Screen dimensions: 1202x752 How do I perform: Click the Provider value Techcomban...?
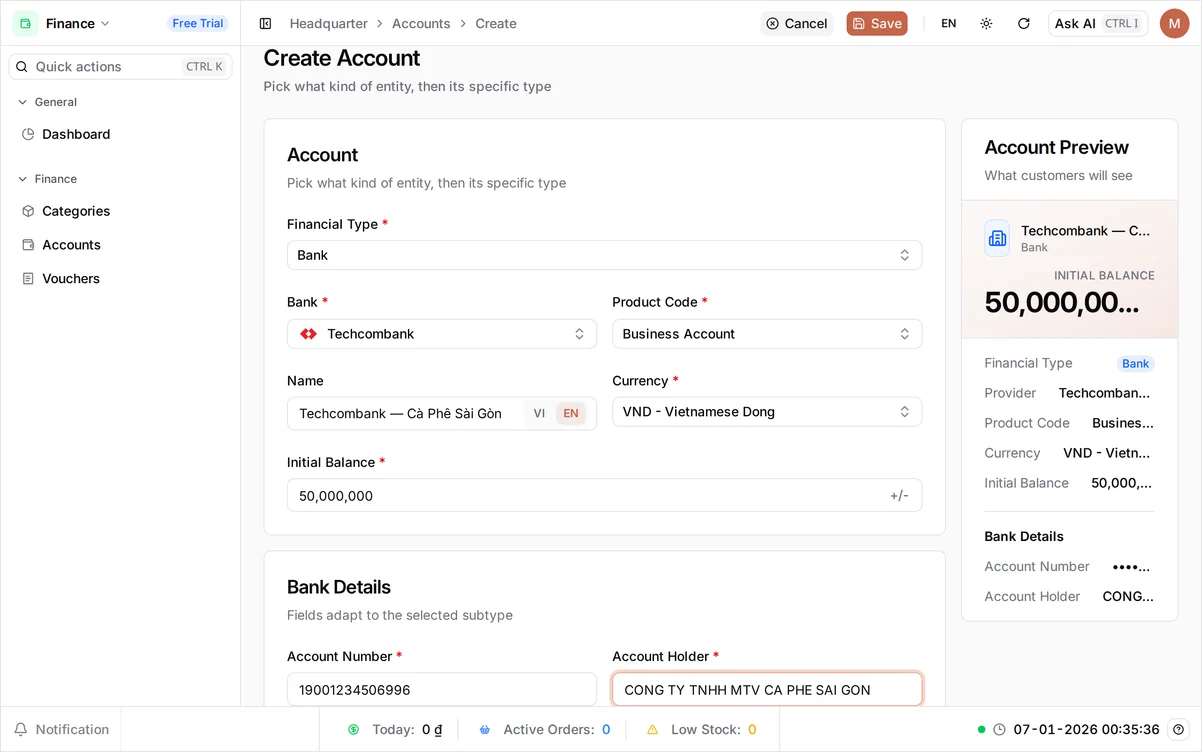[1105, 393]
